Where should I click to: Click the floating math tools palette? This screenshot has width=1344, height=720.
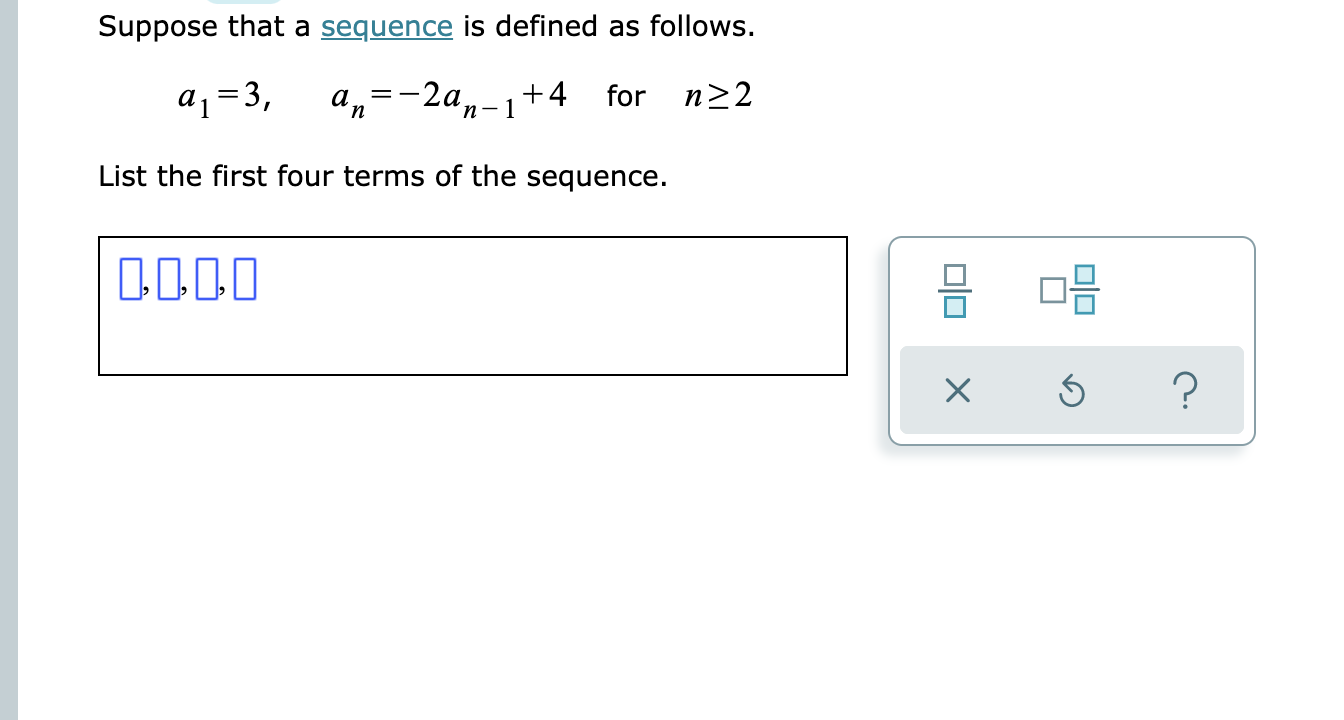[1071, 340]
